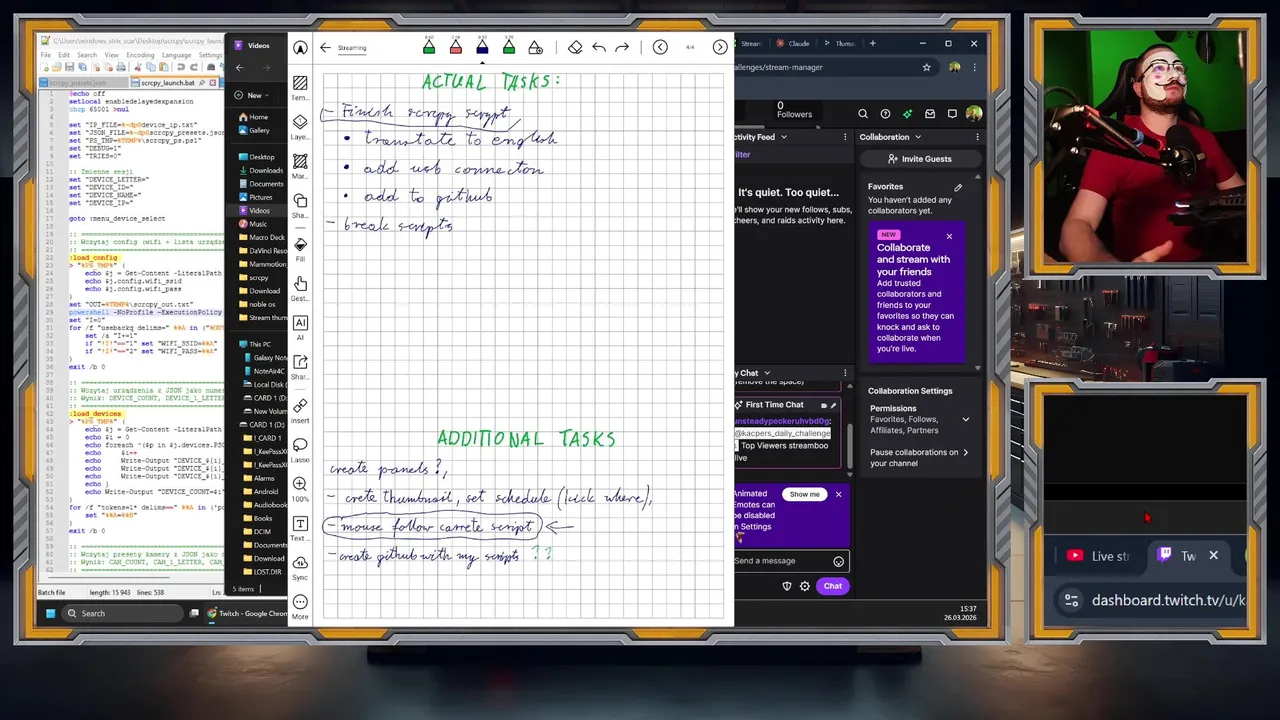The image size is (1280, 720).
Task: Open Twitch help icon
Action: click(885, 114)
